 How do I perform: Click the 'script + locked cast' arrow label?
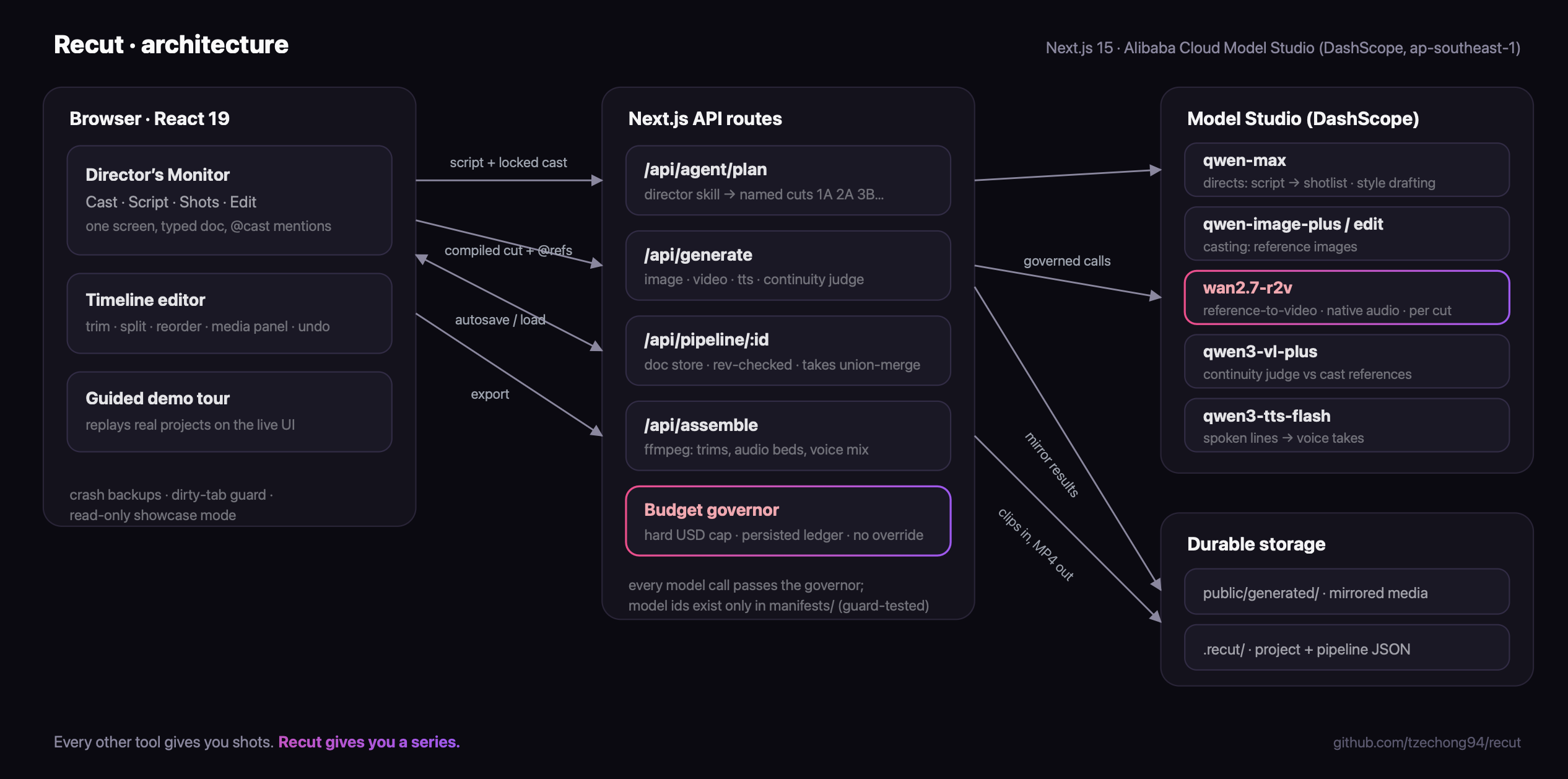[508, 162]
